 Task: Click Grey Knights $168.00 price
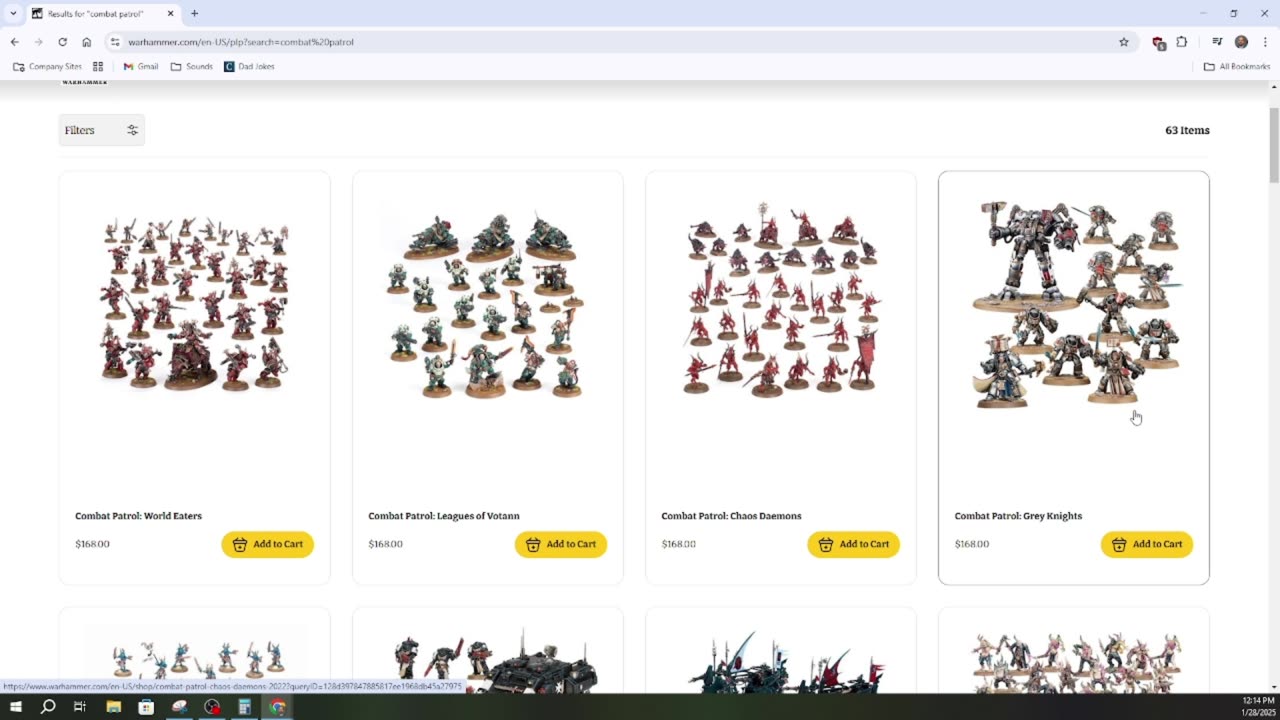click(971, 544)
